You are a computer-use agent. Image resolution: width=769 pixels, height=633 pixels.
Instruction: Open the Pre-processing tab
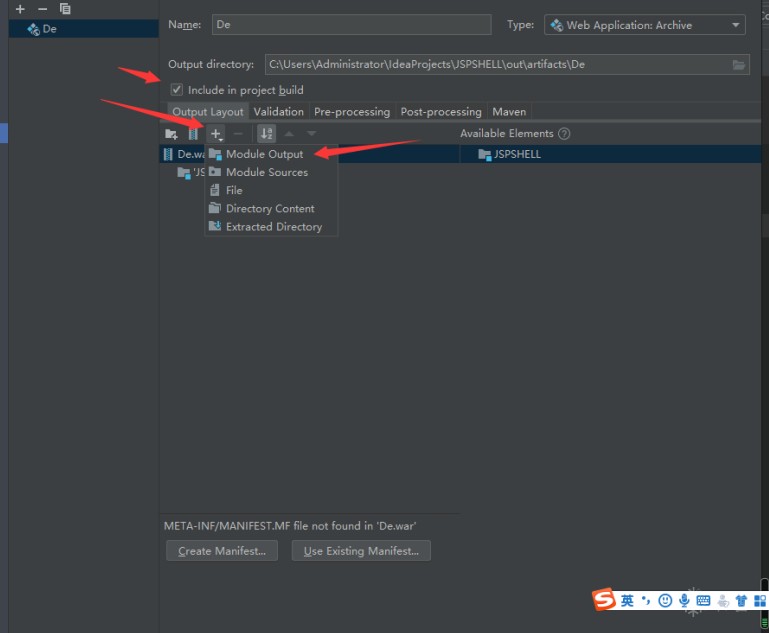[x=352, y=112]
